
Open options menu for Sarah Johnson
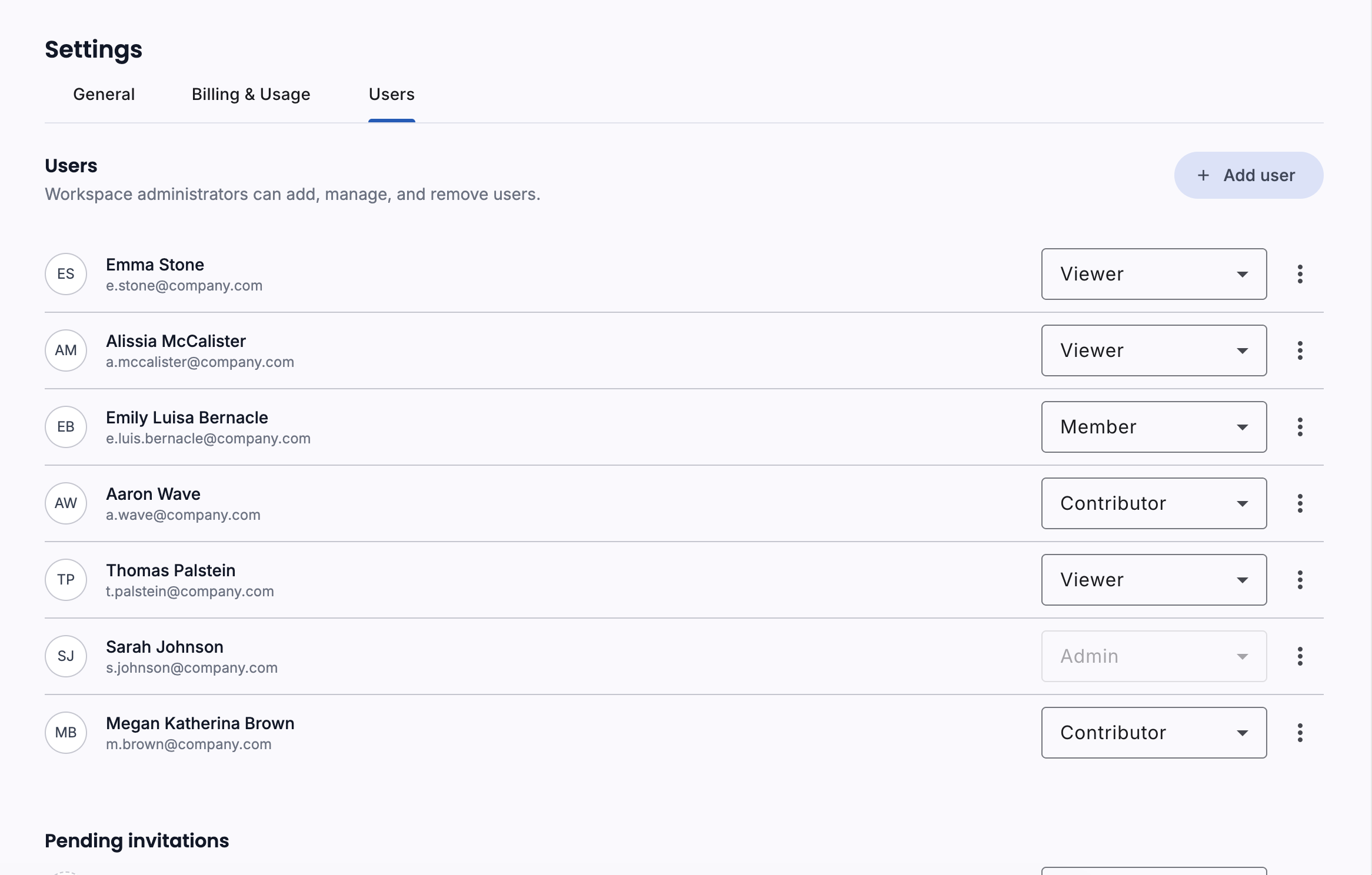pos(1300,656)
